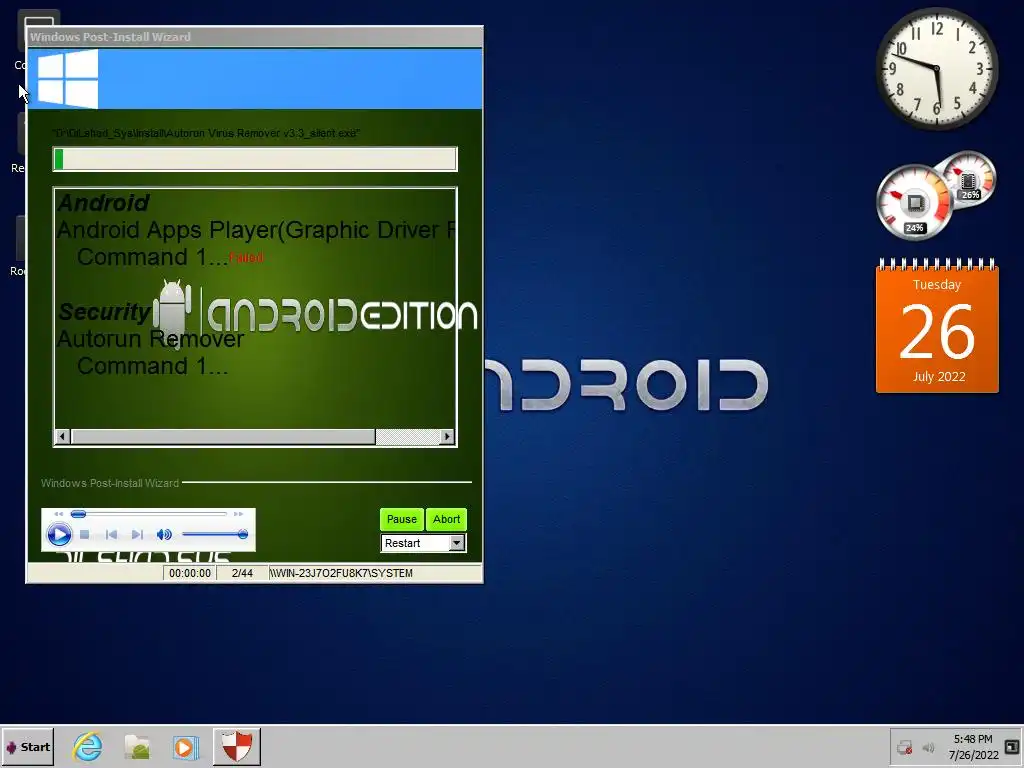Click the media seek bar handle
This screenshot has height=768, width=1024.
pyautogui.click(x=78, y=514)
